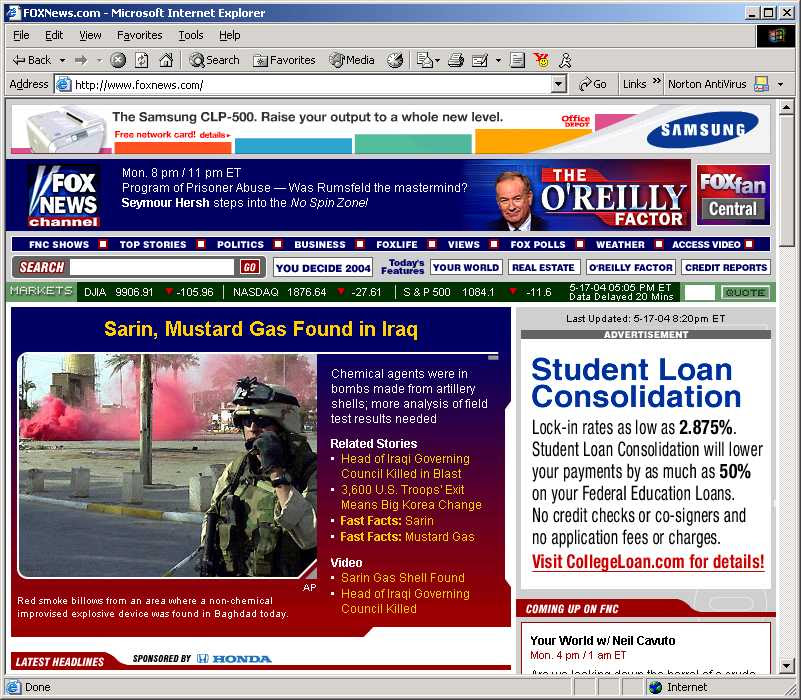Open the File menu
This screenshot has width=801, height=700.
(21, 35)
